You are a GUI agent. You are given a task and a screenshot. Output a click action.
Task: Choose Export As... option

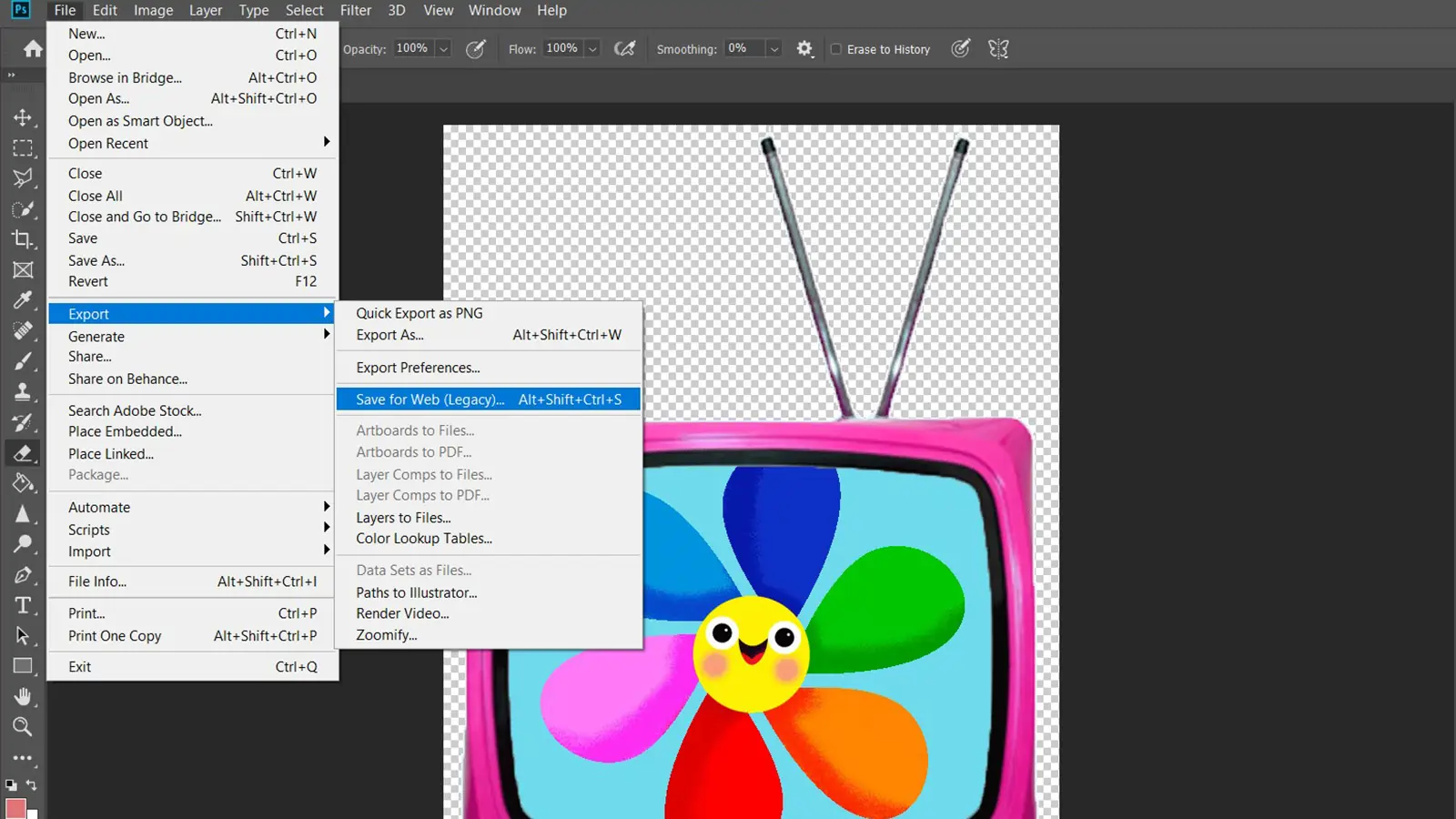[489, 335]
